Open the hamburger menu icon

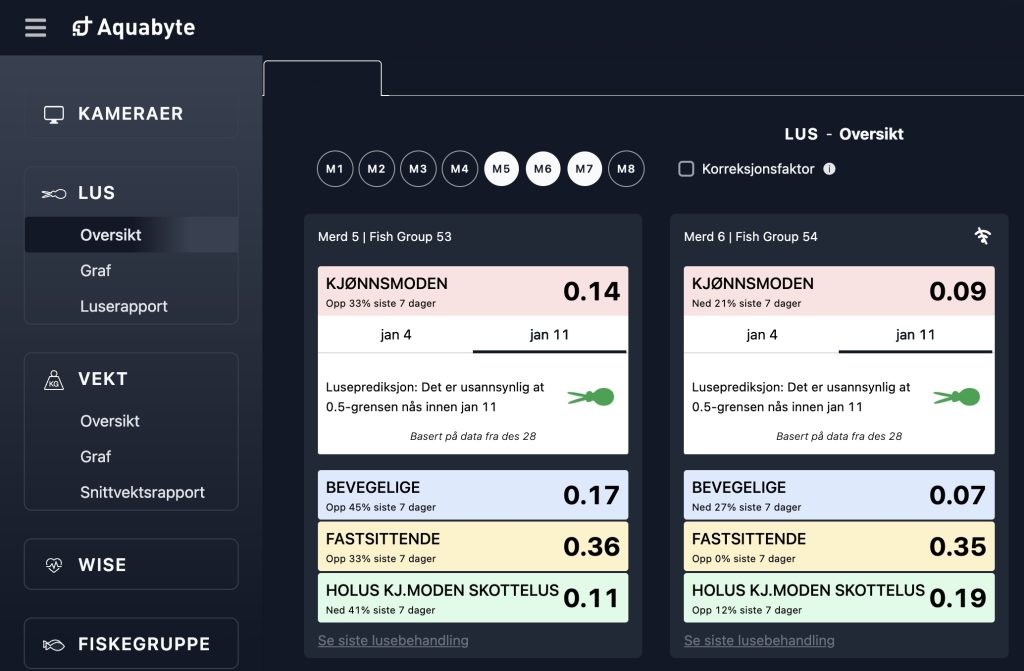[x=36, y=28]
